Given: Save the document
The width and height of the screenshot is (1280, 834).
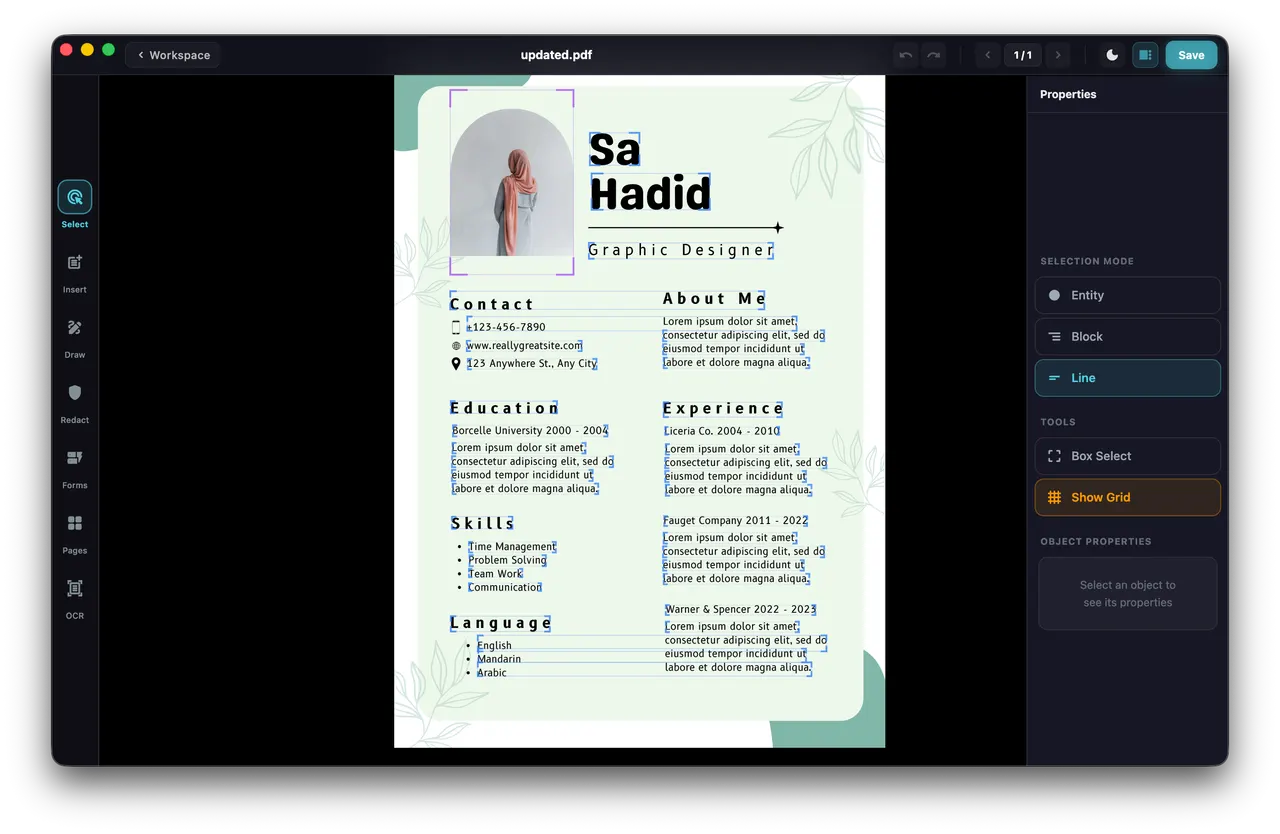Looking at the screenshot, I should [x=1191, y=55].
